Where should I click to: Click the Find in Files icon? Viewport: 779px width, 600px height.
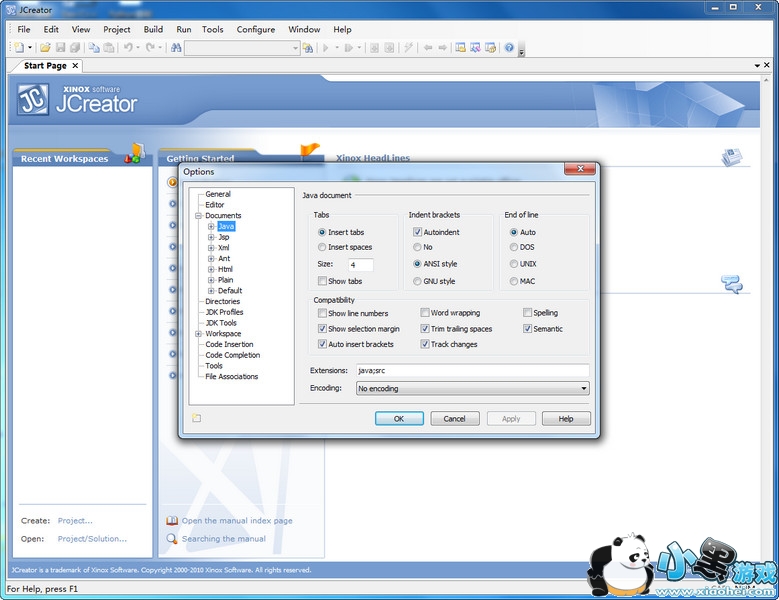point(308,48)
